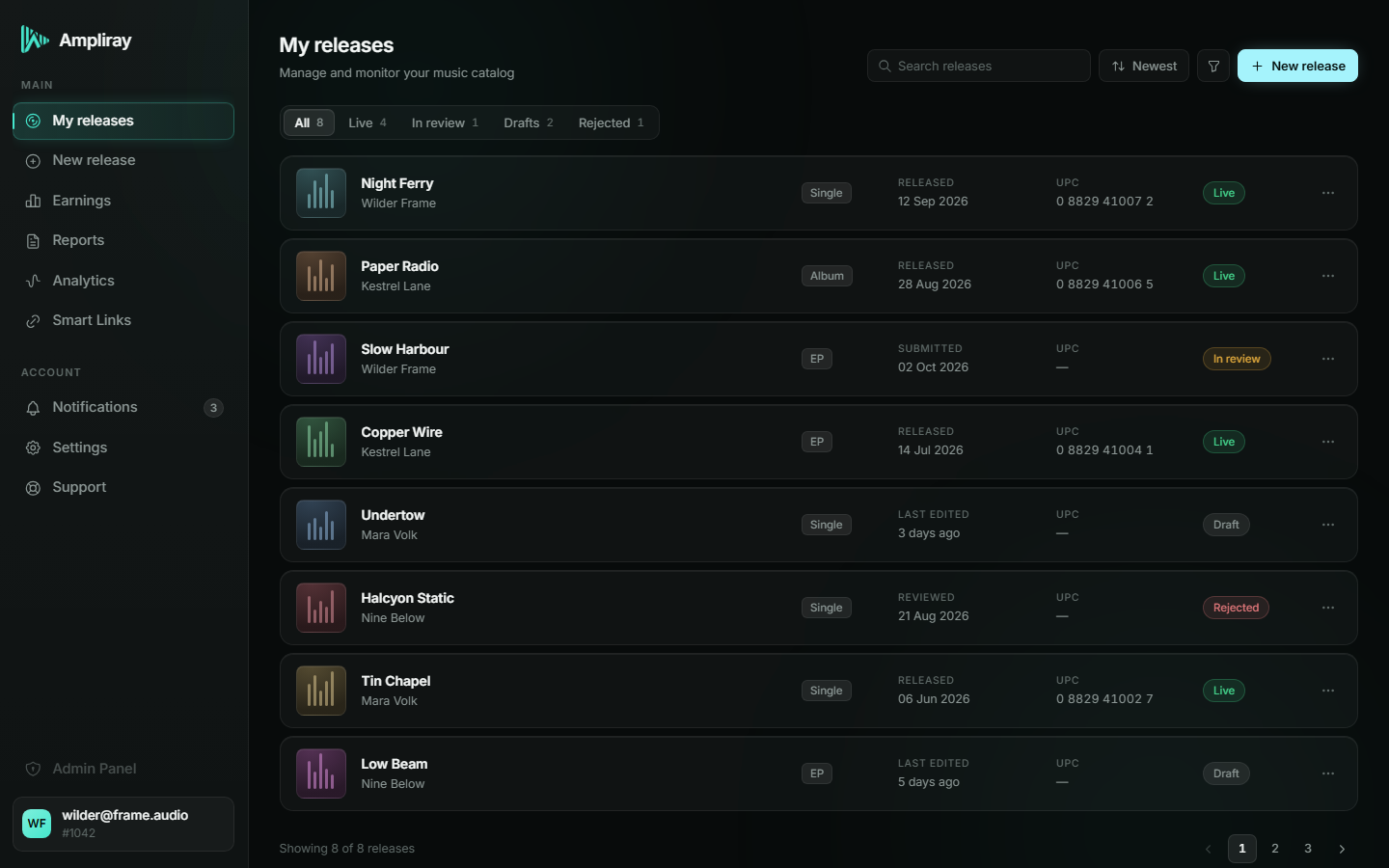
Task: Open the Newest sort dropdown
Action: (x=1144, y=66)
